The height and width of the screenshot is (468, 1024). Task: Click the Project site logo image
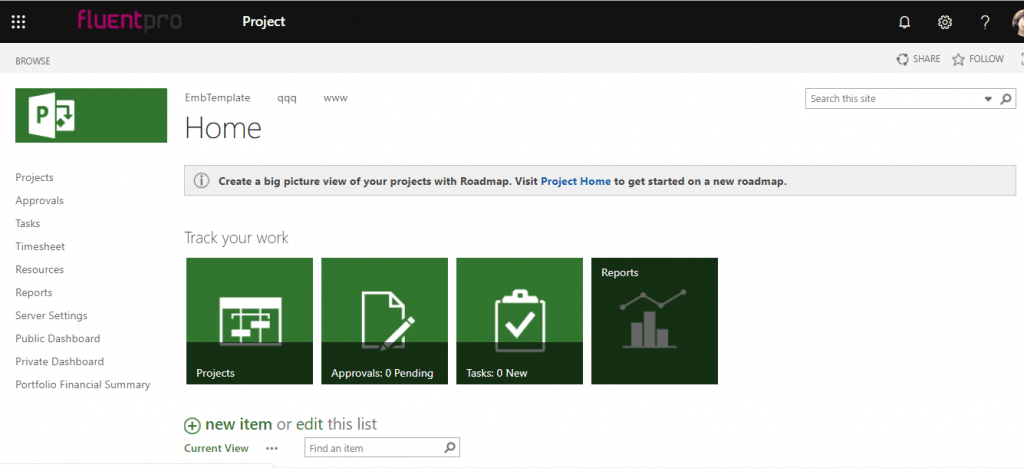pyautogui.click(x=91, y=116)
